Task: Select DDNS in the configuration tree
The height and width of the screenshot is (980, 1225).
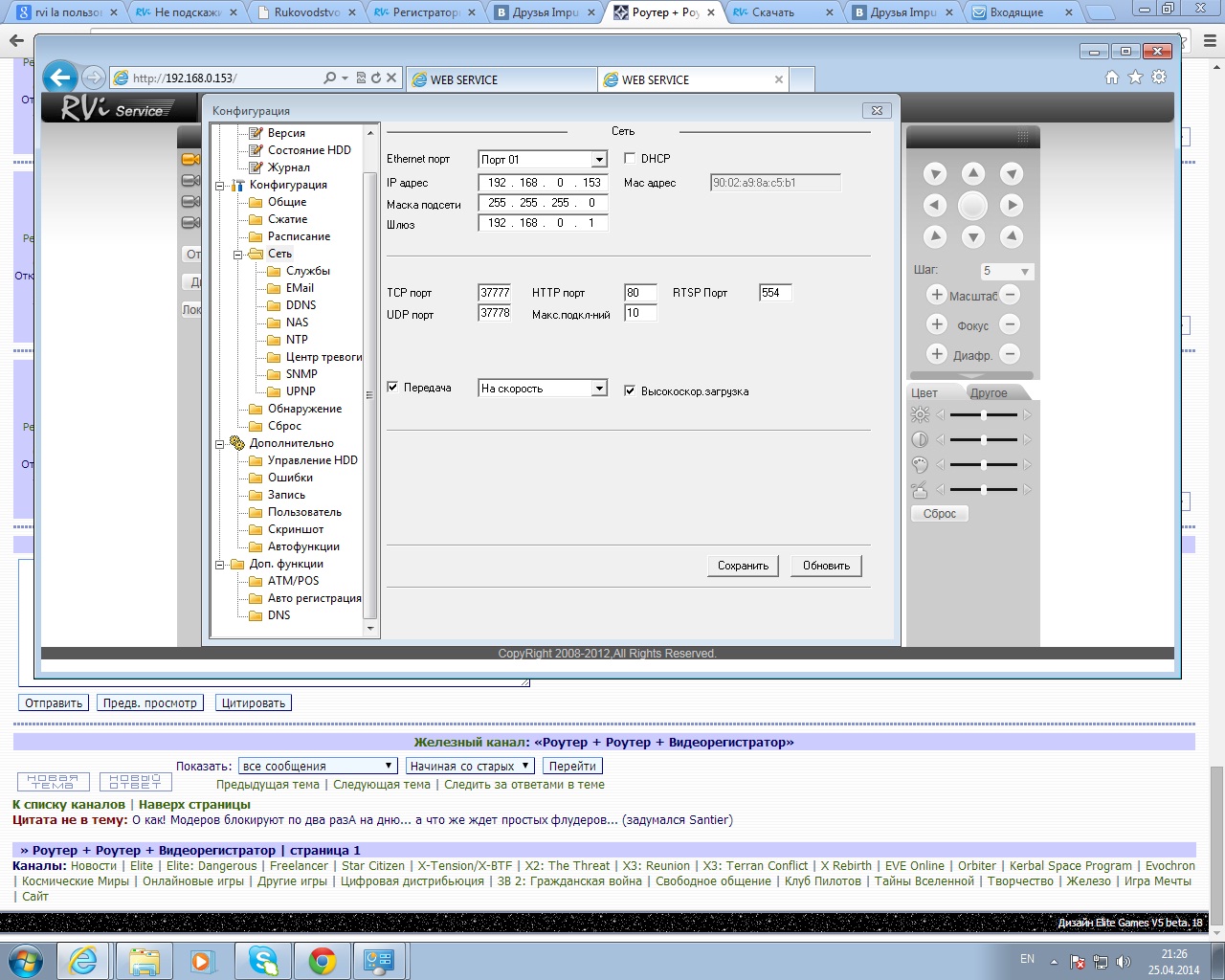Action: point(301,305)
